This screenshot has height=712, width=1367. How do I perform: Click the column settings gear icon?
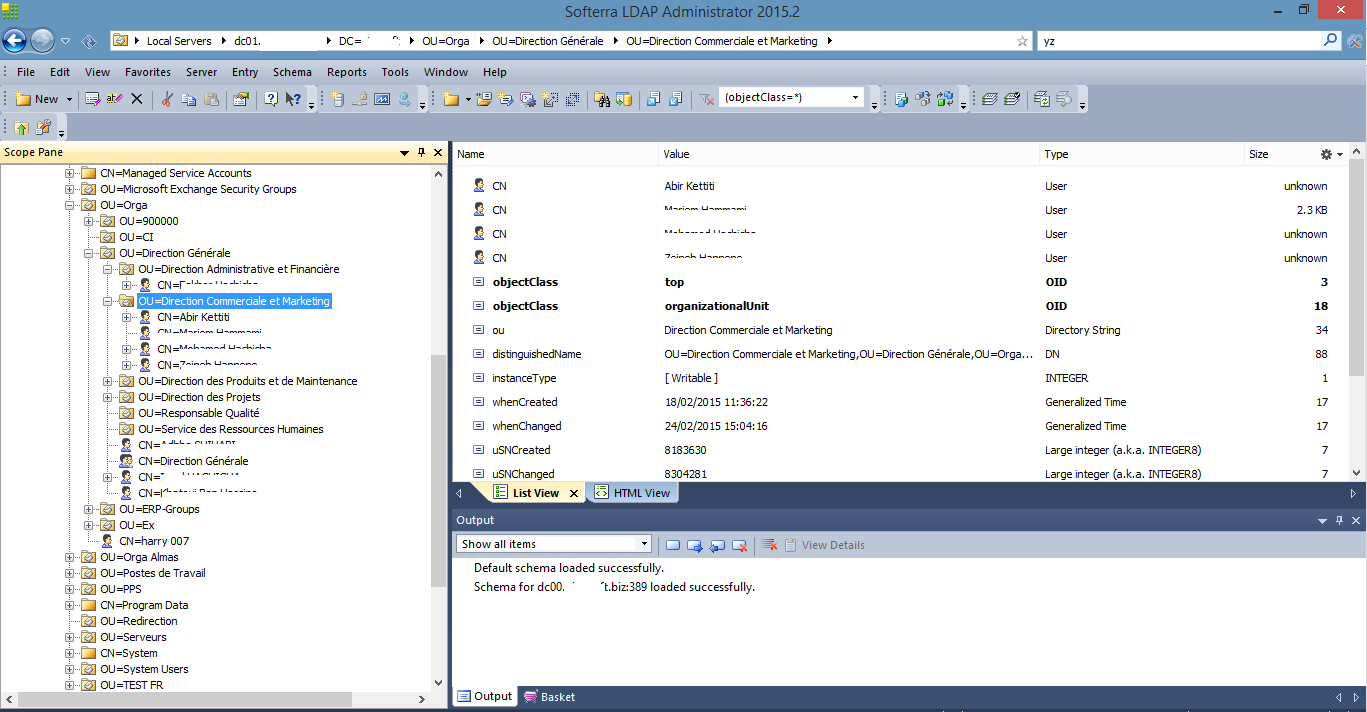pyautogui.click(x=1326, y=154)
